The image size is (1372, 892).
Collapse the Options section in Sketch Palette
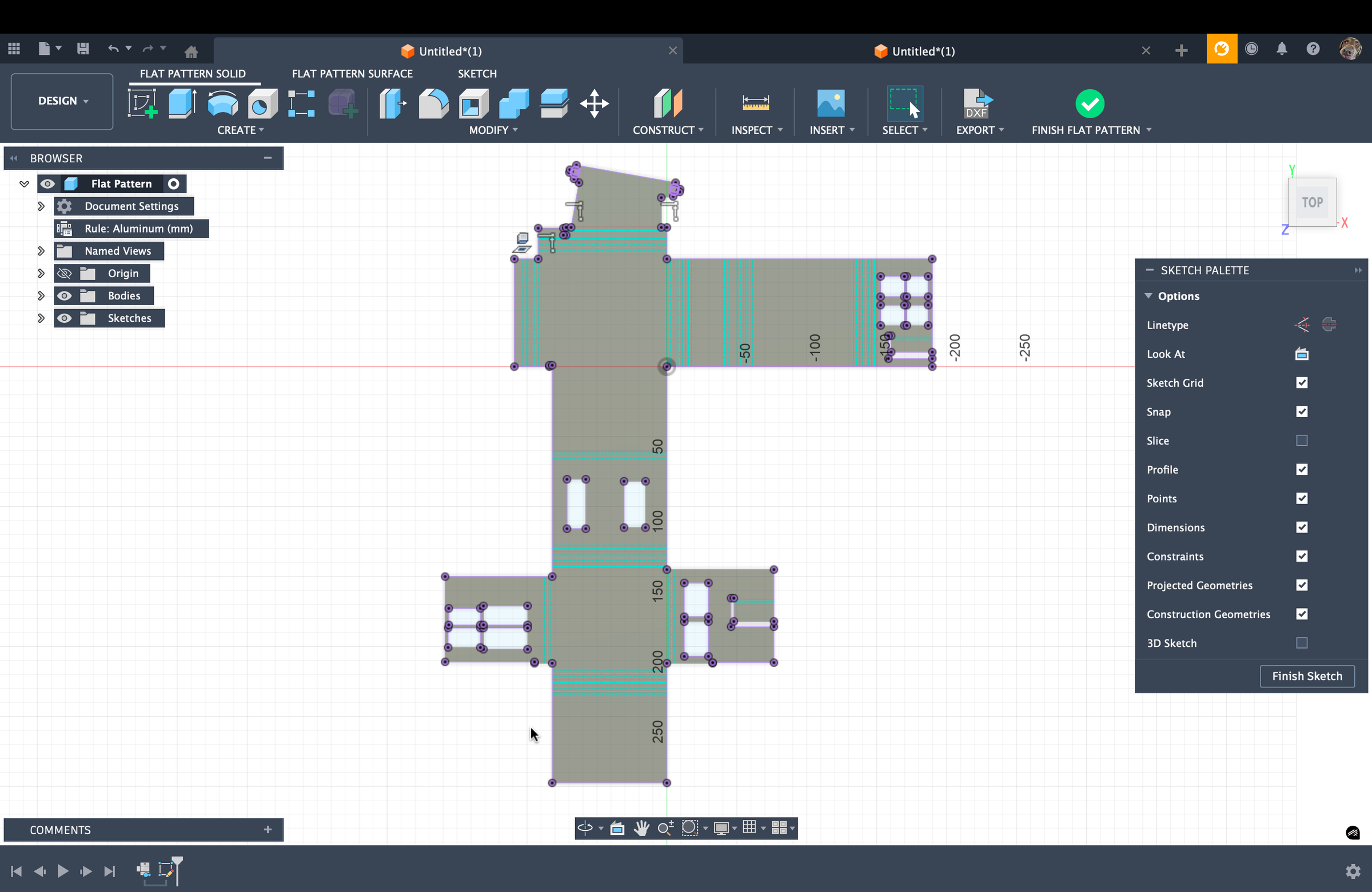[1149, 295]
